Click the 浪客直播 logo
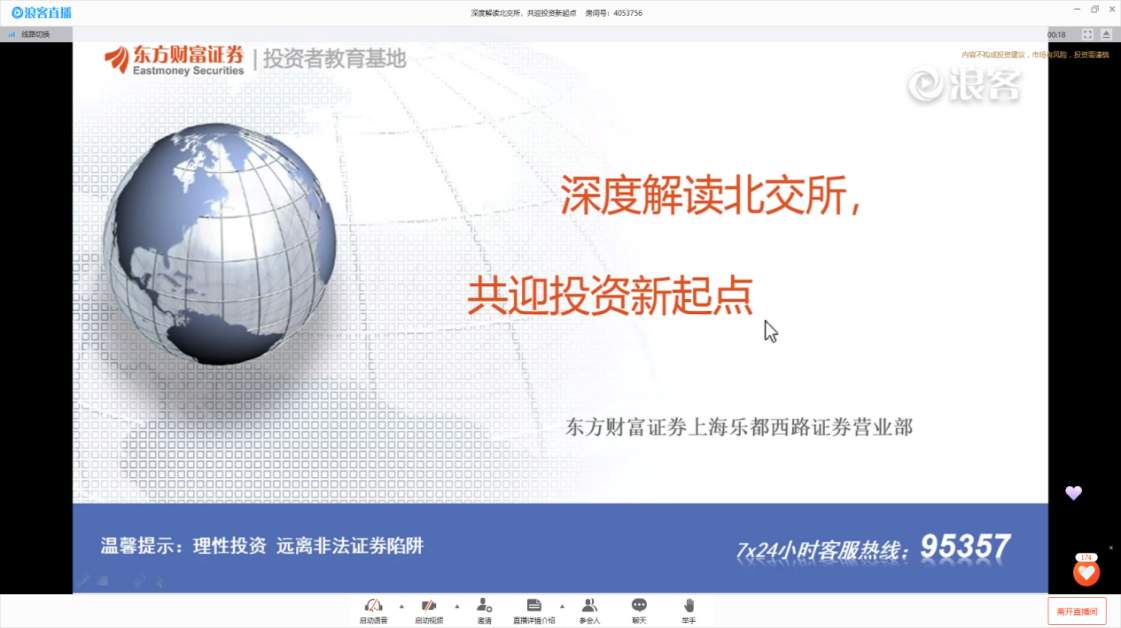The height and width of the screenshot is (628, 1121). (x=41, y=13)
